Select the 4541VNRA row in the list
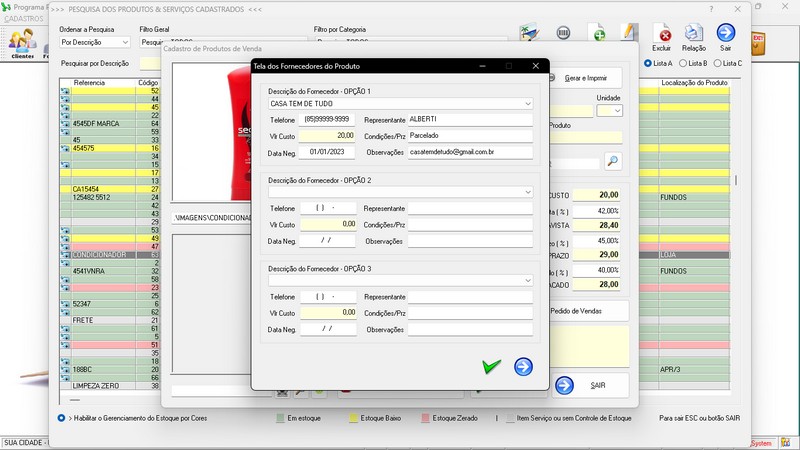 coord(110,271)
